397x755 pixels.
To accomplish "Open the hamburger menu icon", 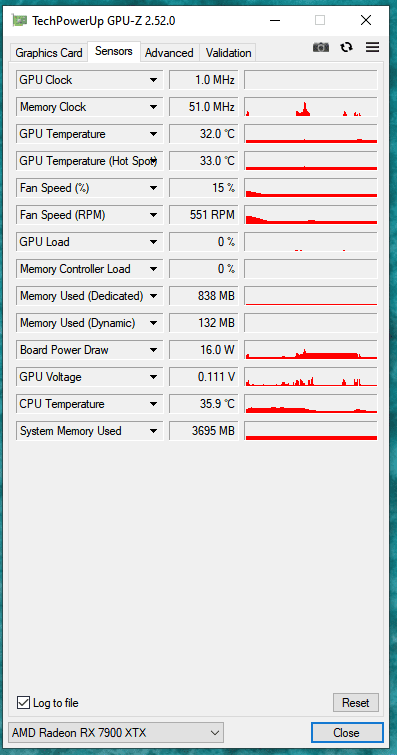I will coord(372,47).
